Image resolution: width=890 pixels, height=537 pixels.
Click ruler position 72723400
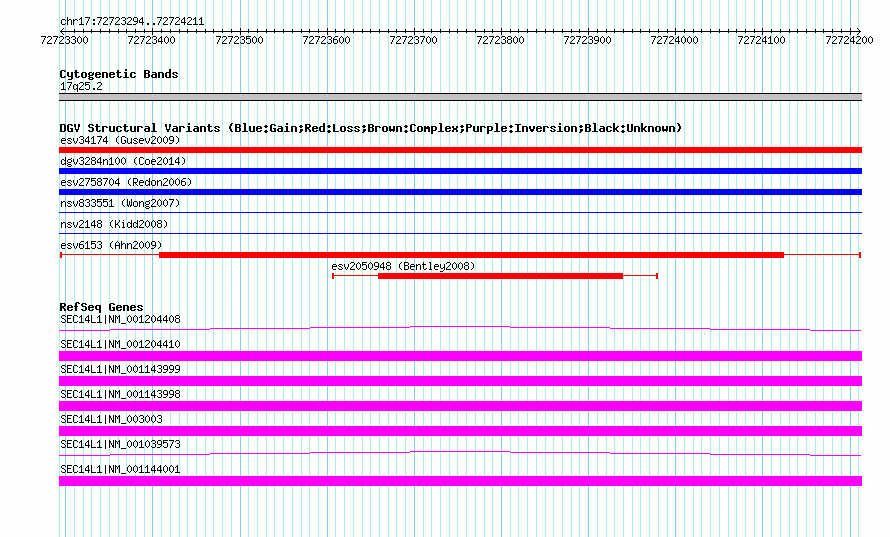pos(152,40)
